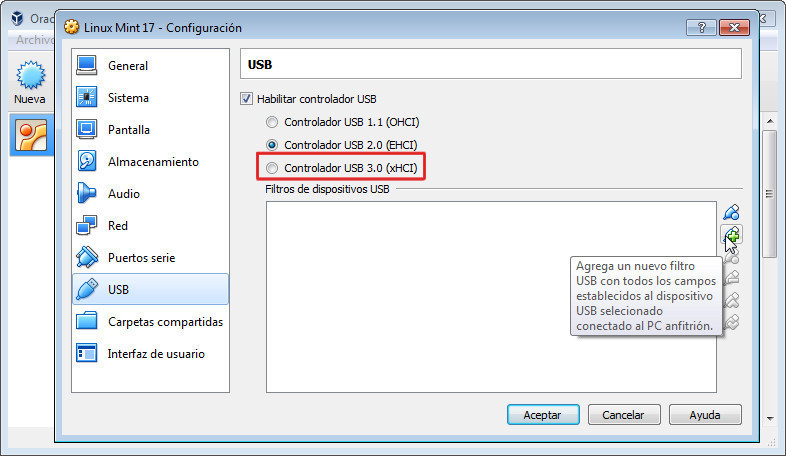
Task: Click the add empty USB filter icon
Action: click(732, 212)
